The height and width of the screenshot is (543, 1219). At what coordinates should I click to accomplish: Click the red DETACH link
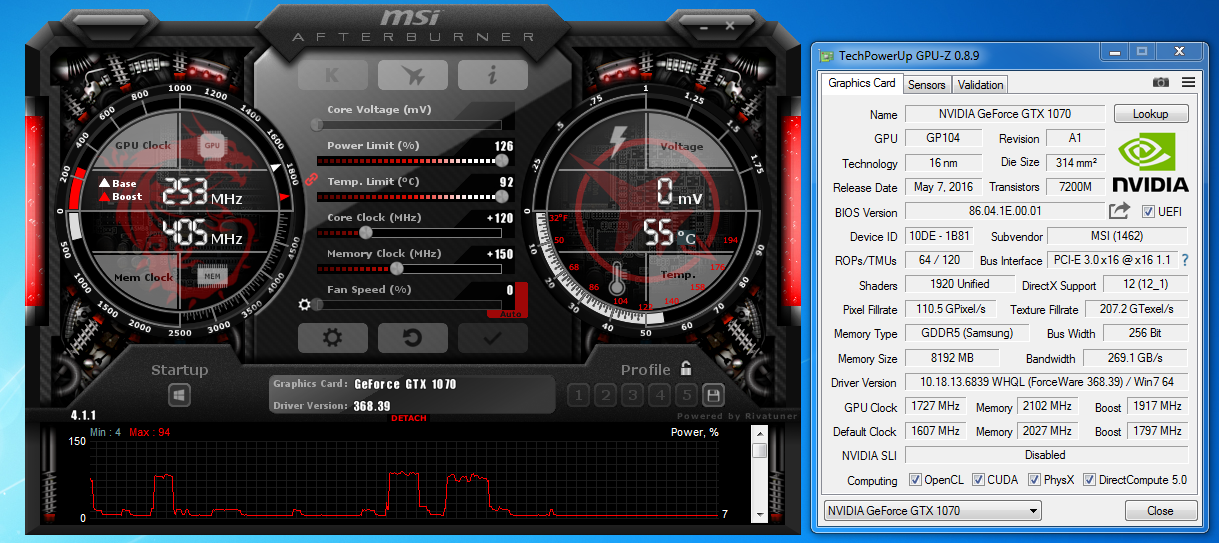pyautogui.click(x=408, y=418)
